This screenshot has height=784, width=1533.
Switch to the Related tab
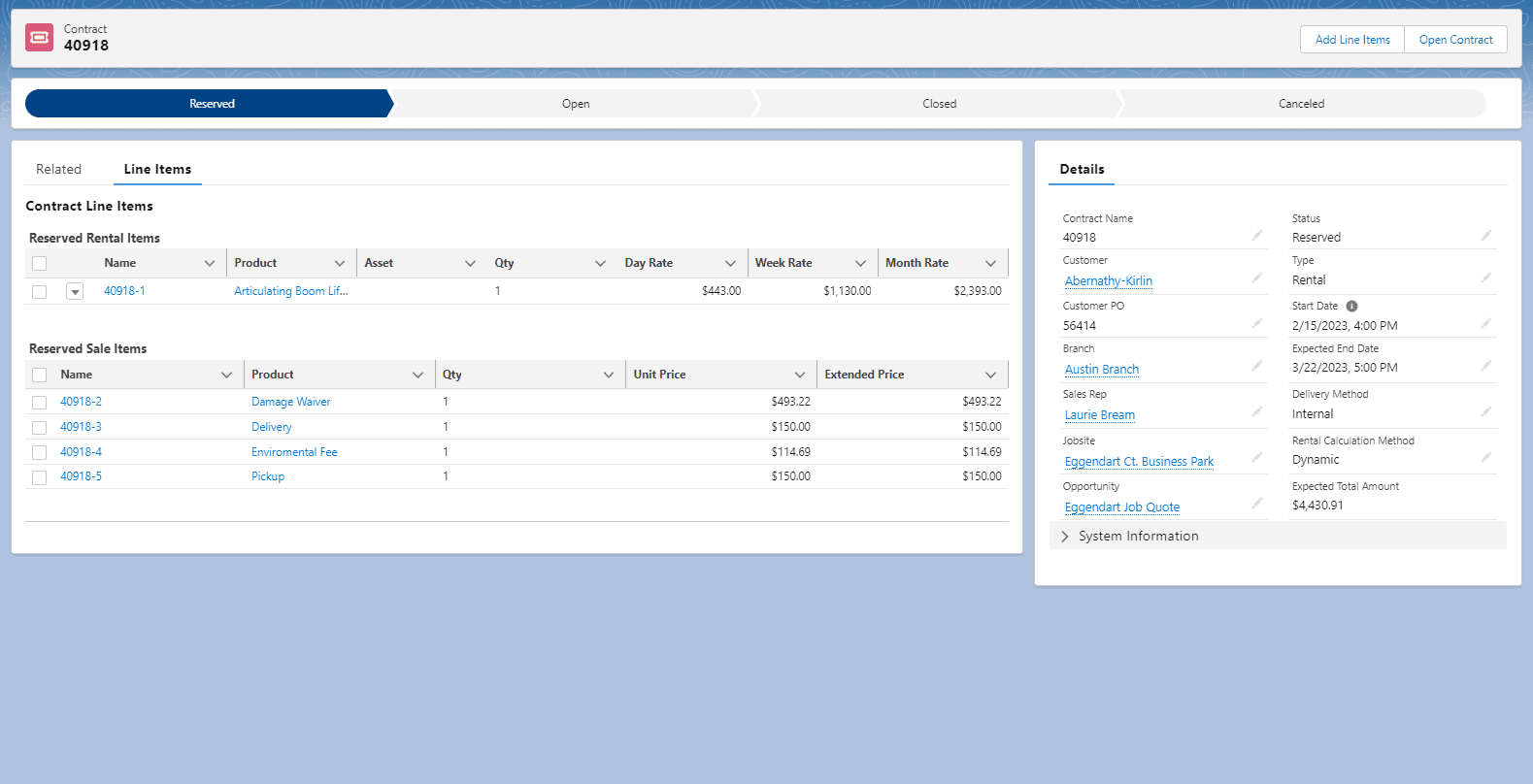tap(59, 170)
